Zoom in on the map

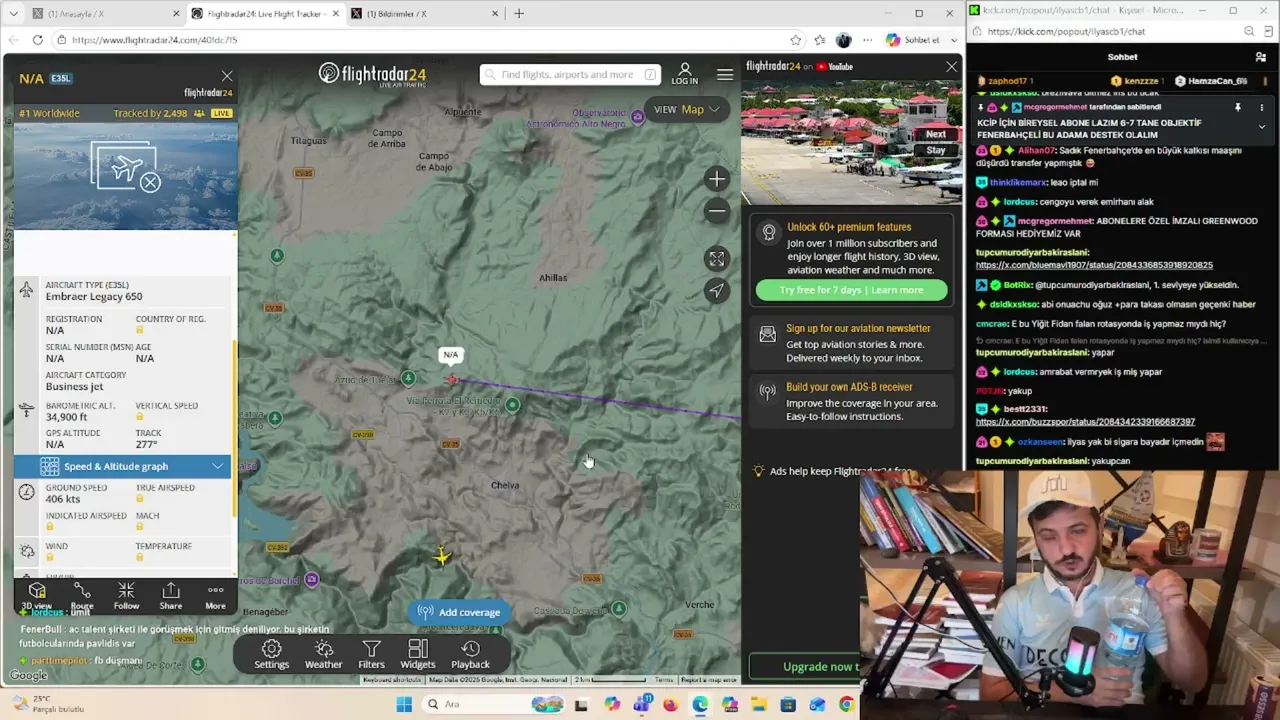coord(716,179)
